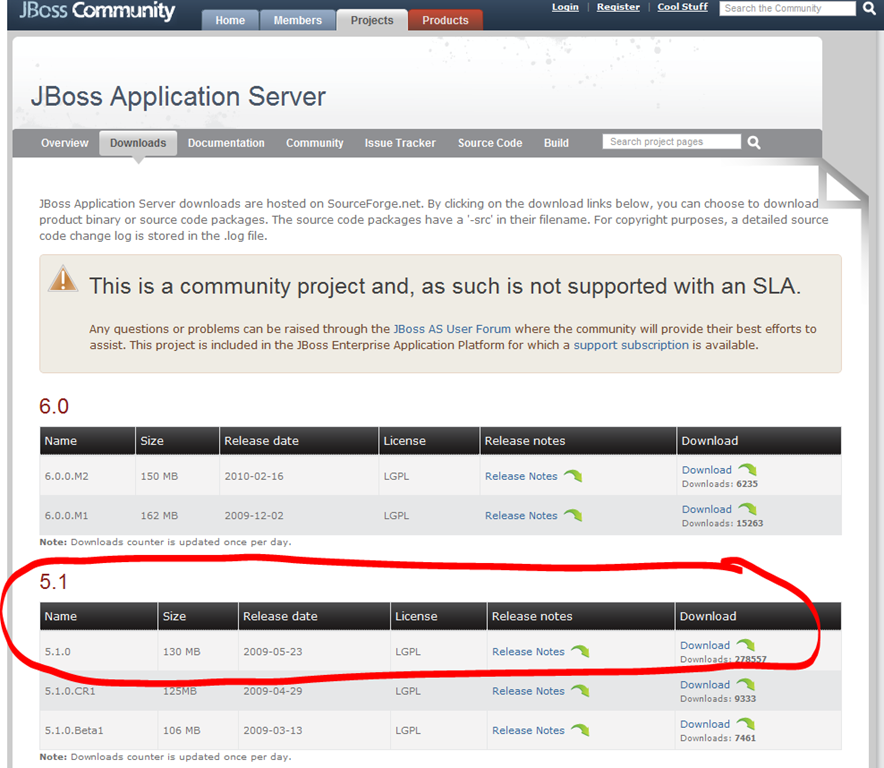The width and height of the screenshot is (884, 768).
Task: Download version 6.0.0.M1
Action: pos(707,510)
